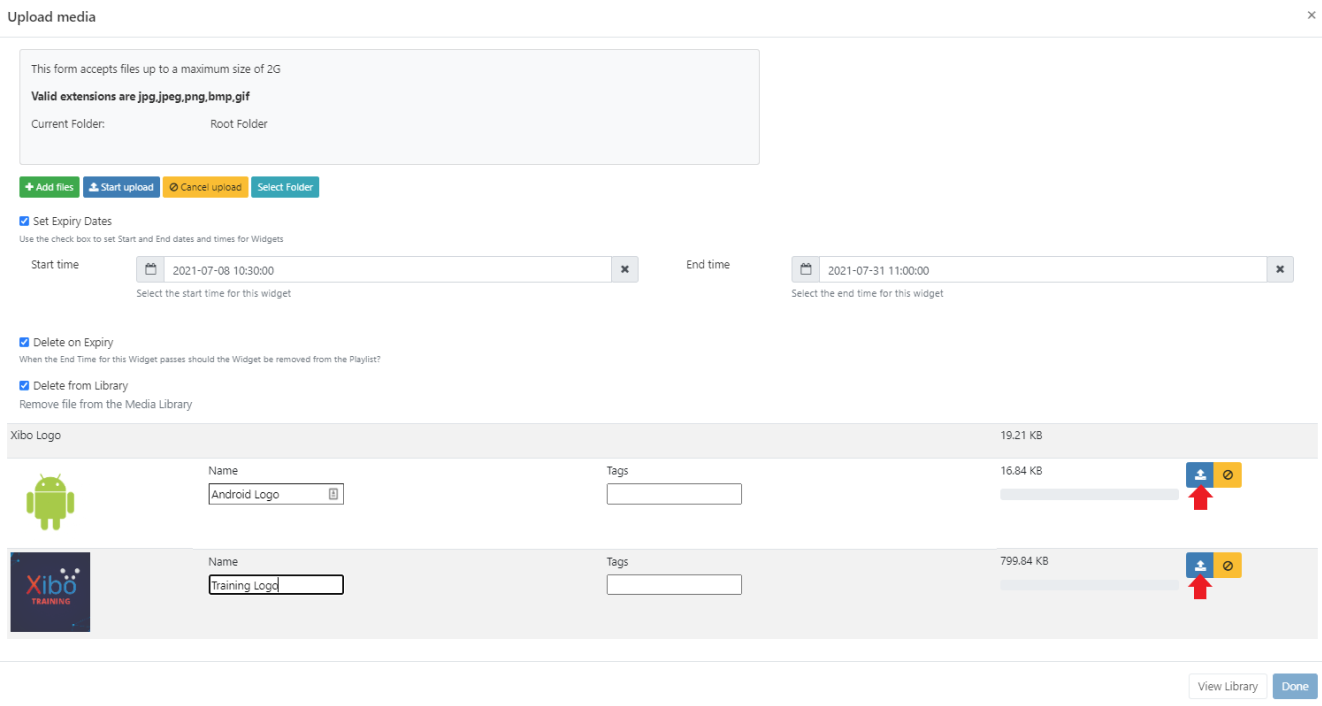Choose the Select Folder button

pos(285,187)
